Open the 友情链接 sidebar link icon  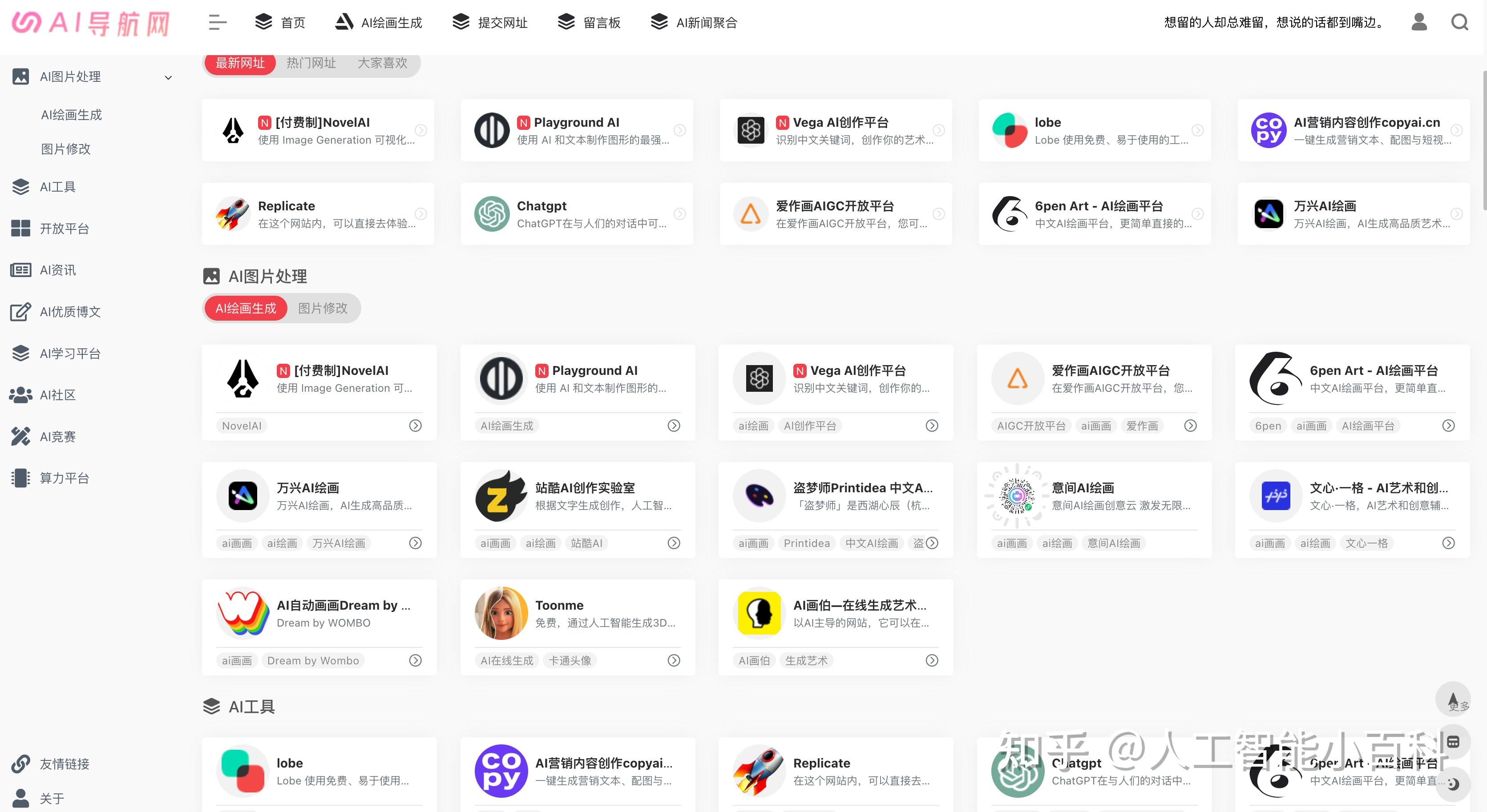[x=21, y=764]
